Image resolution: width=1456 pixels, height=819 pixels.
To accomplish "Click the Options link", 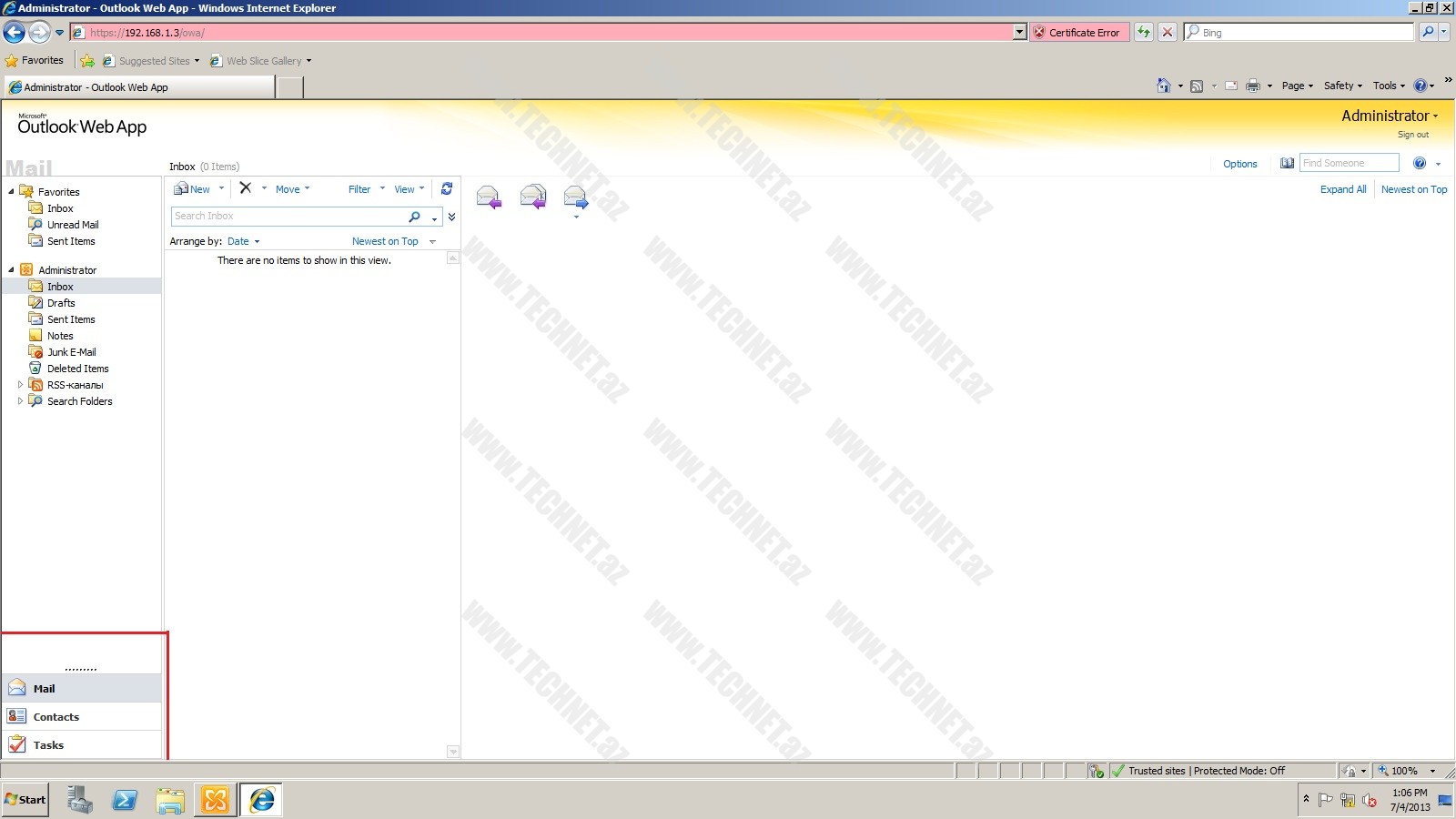I will [x=1239, y=165].
